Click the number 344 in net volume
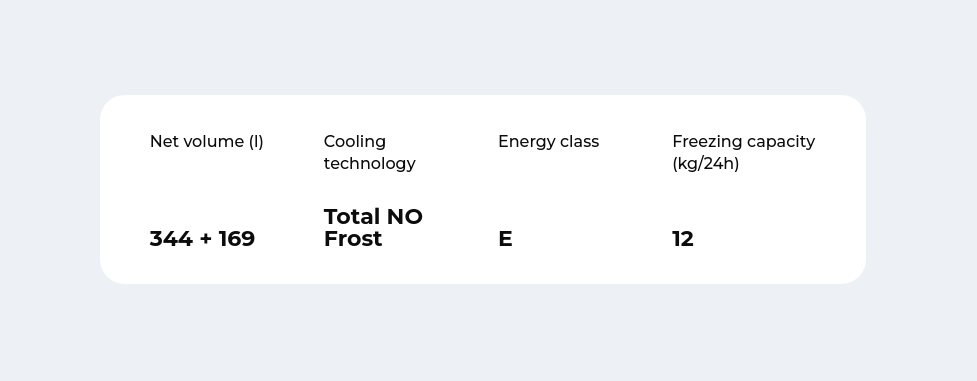The image size is (977, 381). click(x=171, y=239)
